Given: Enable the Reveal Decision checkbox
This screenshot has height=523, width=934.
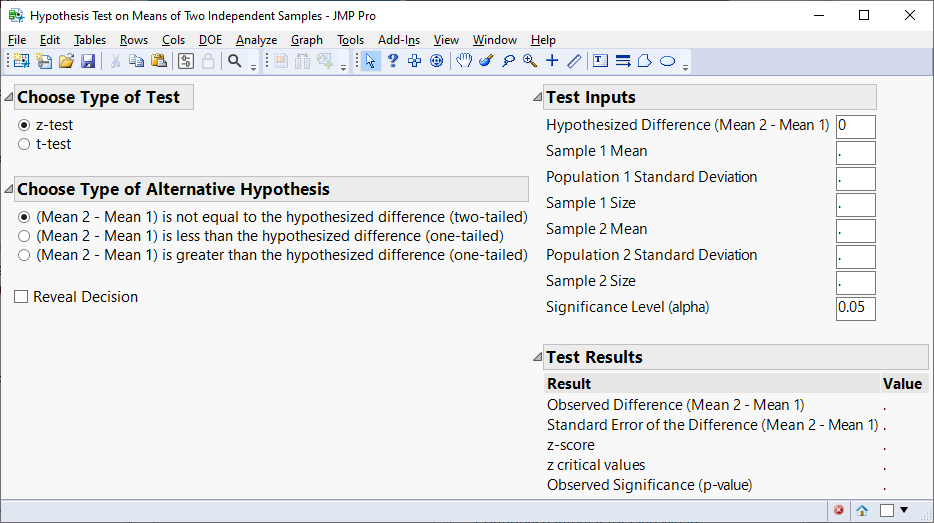Looking at the screenshot, I should point(21,297).
